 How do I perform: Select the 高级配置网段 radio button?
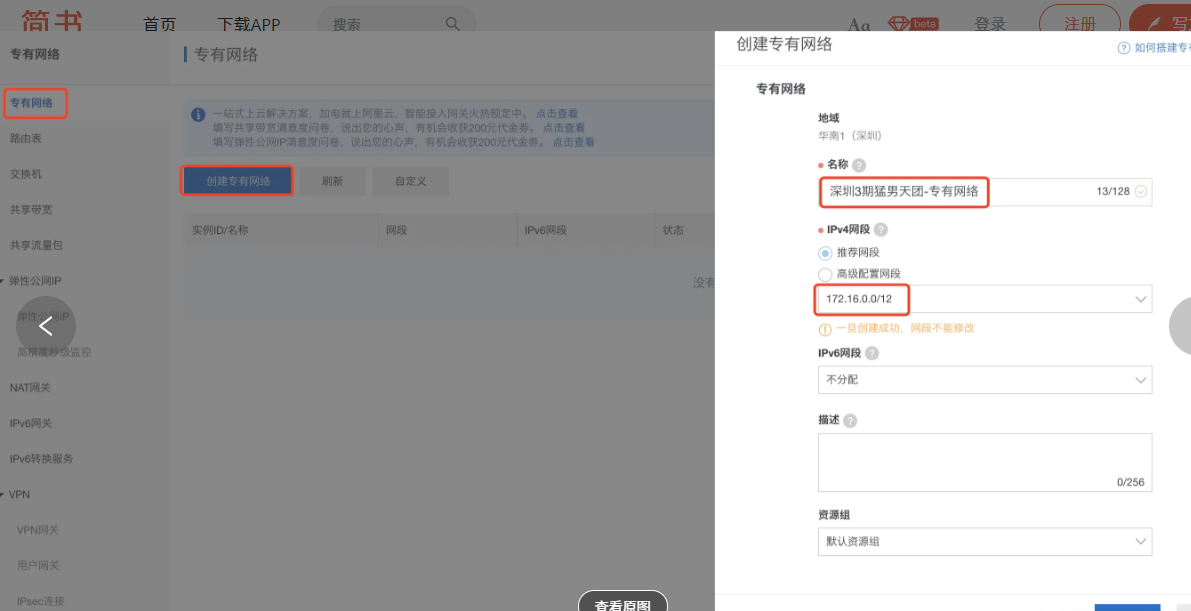(826, 273)
